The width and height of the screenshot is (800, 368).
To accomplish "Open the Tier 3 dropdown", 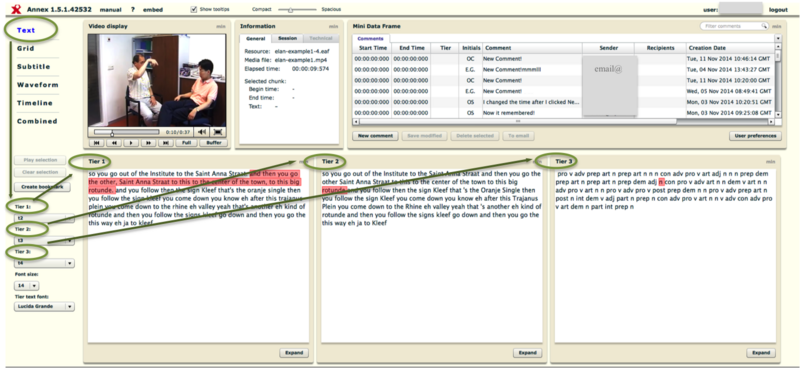I will (x=44, y=263).
